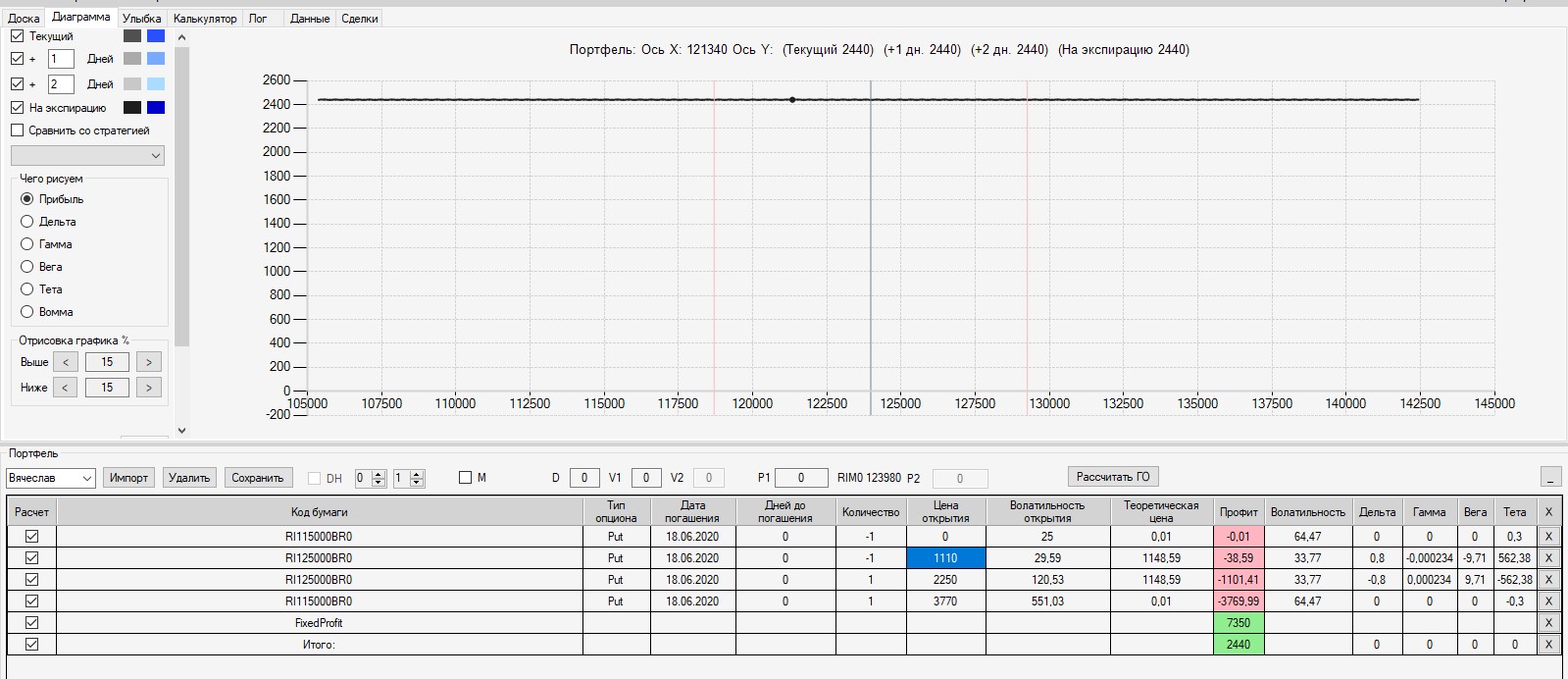1568x679 pixels.
Task: Click the Сохранить button
Action: click(257, 478)
